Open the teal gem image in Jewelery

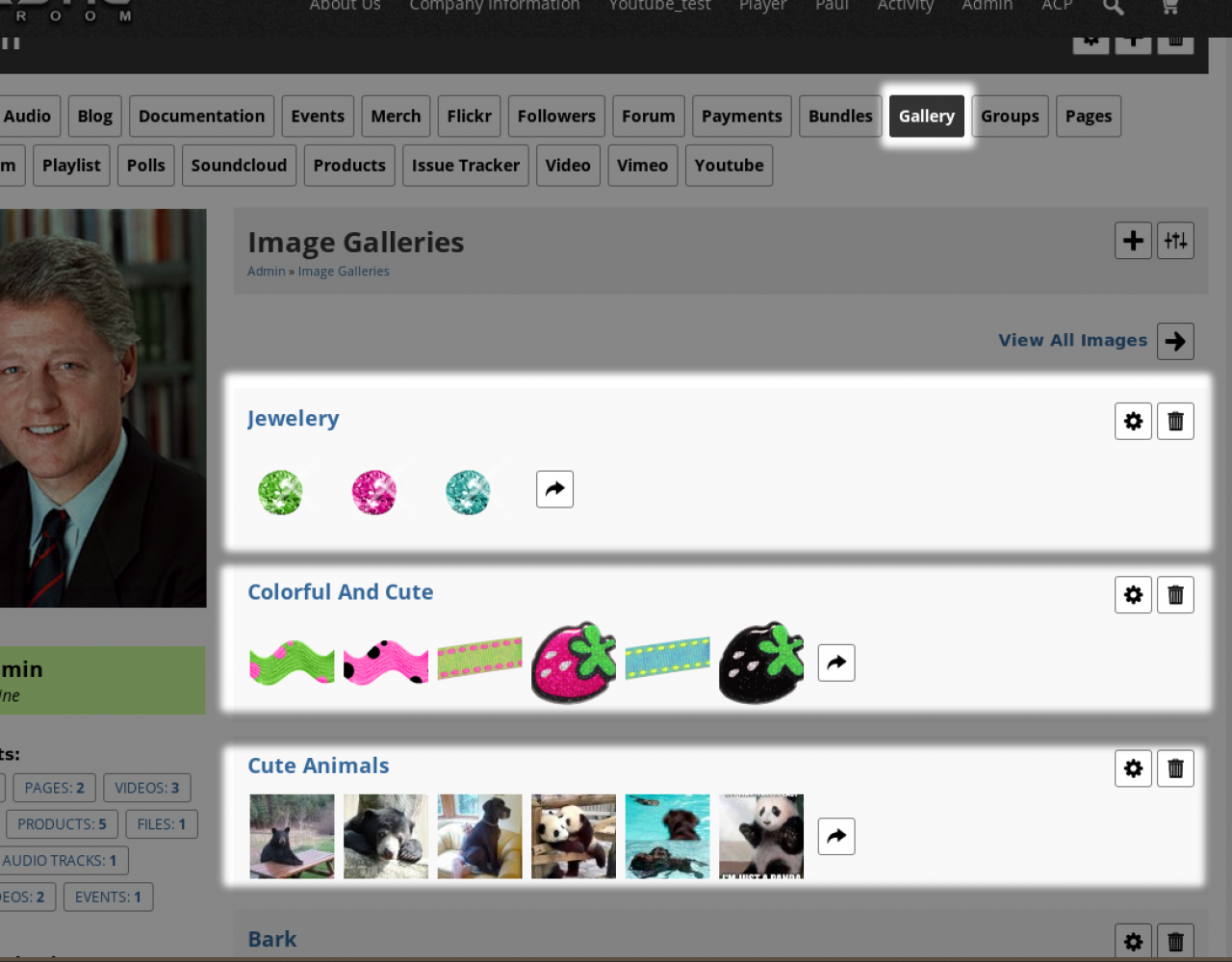(468, 492)
